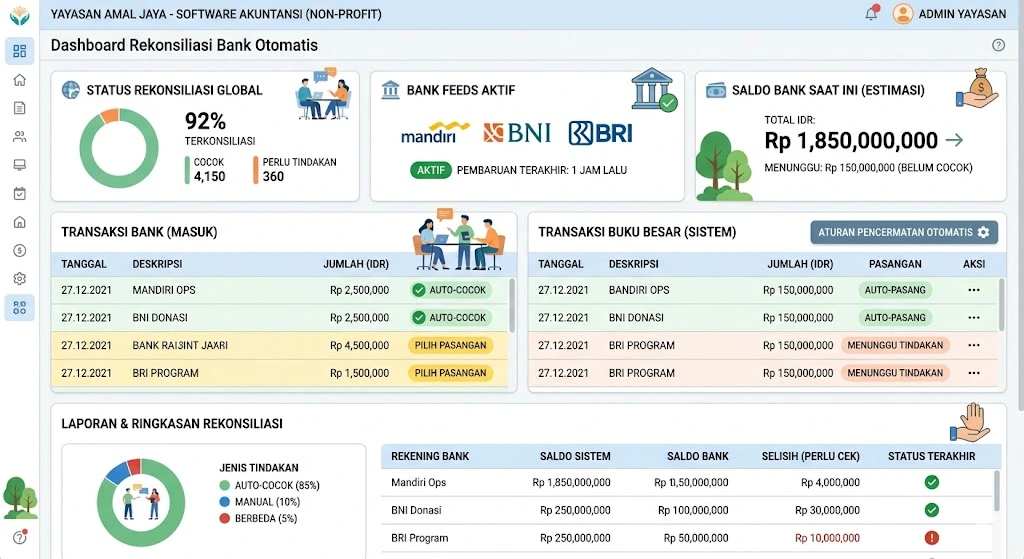
Task: Open the help icon at the sidebar bottom
Action: point(20,537)
